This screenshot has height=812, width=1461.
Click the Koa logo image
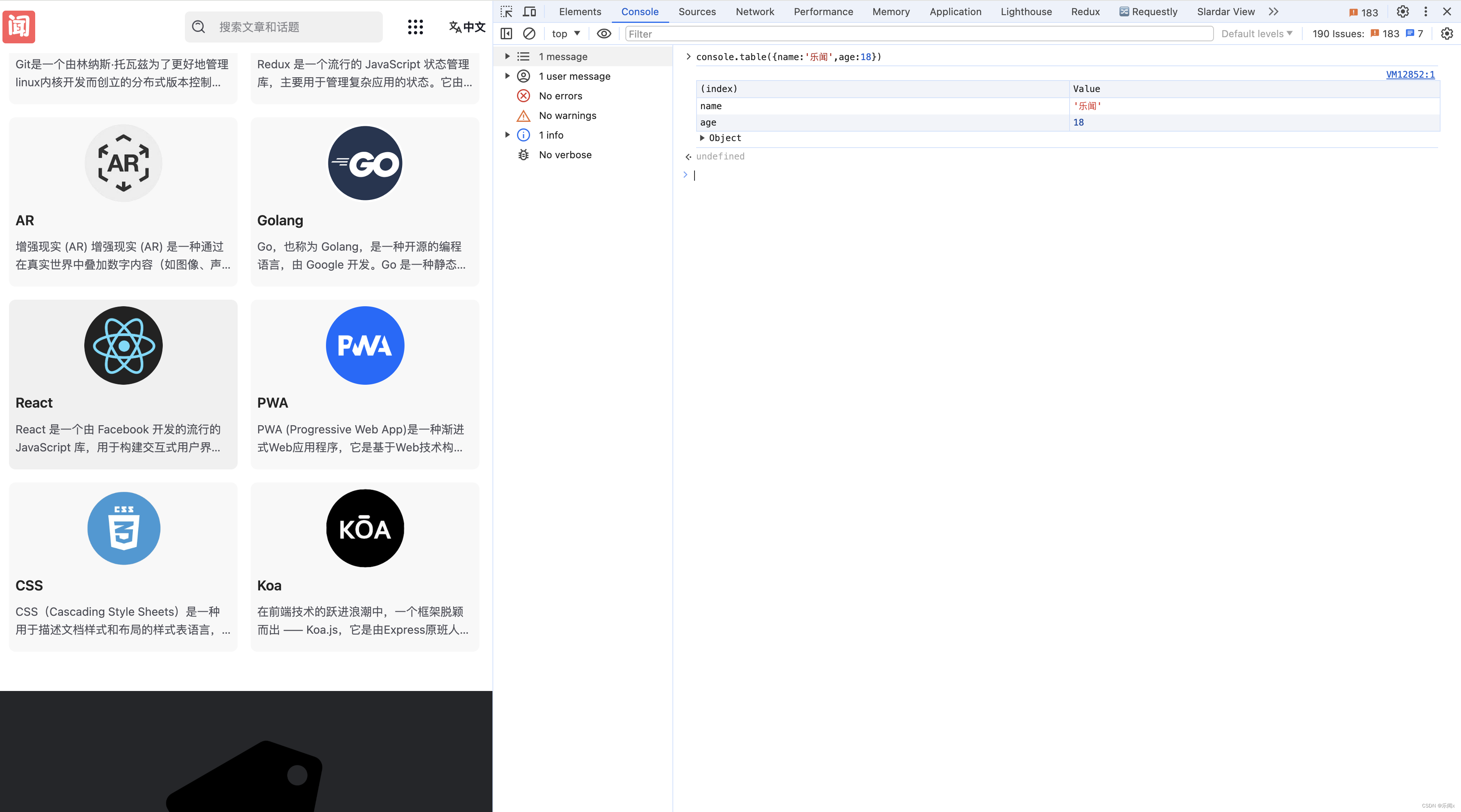point(365,528)
